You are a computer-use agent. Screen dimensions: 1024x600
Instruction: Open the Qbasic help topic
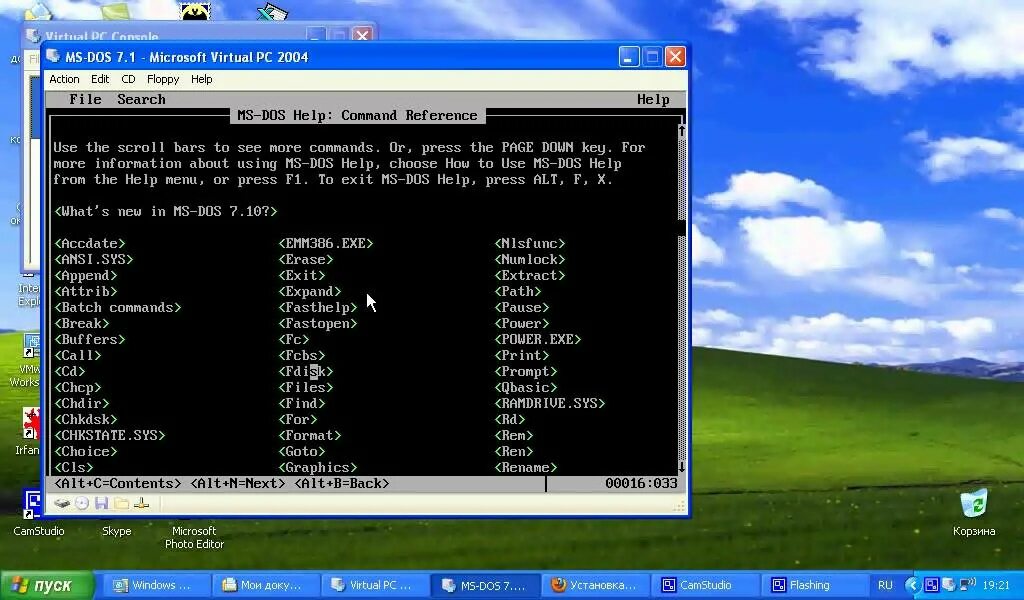point(526,387)
